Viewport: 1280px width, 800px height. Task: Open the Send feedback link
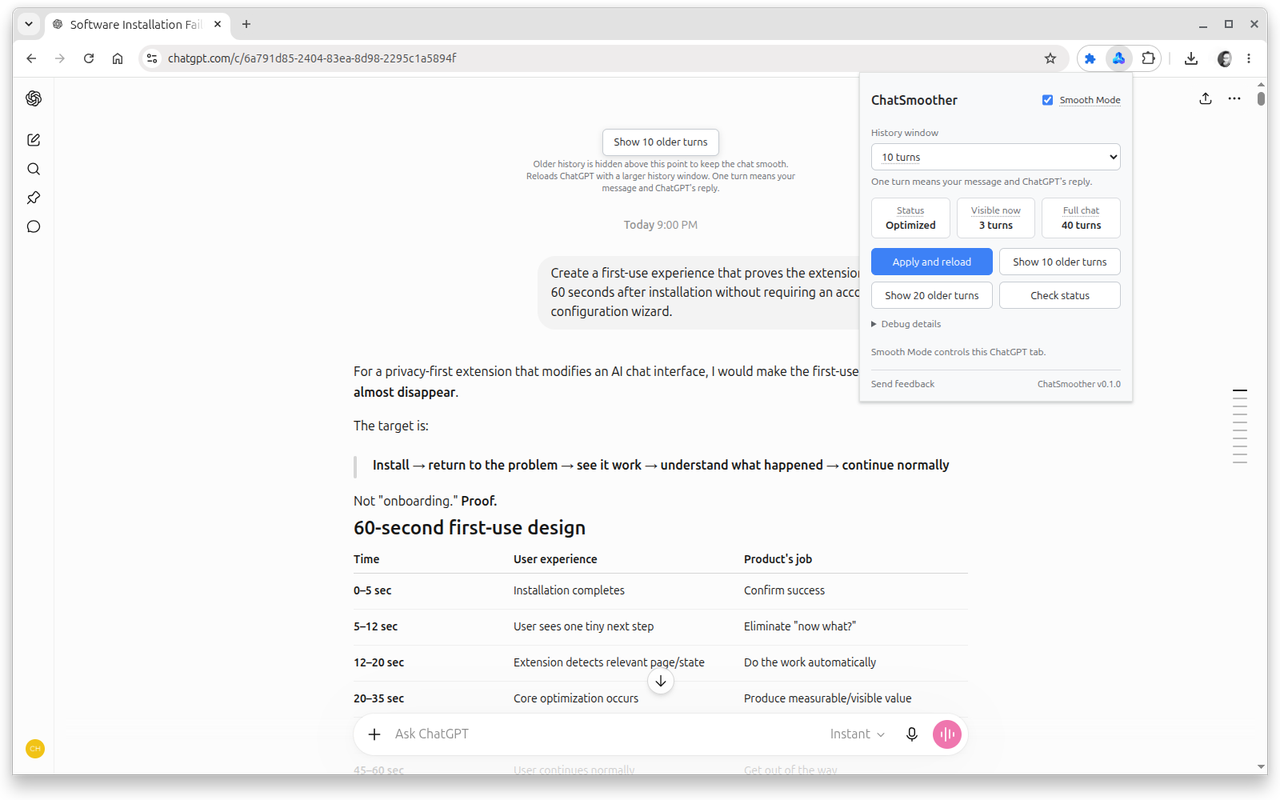tap(903, 384)
